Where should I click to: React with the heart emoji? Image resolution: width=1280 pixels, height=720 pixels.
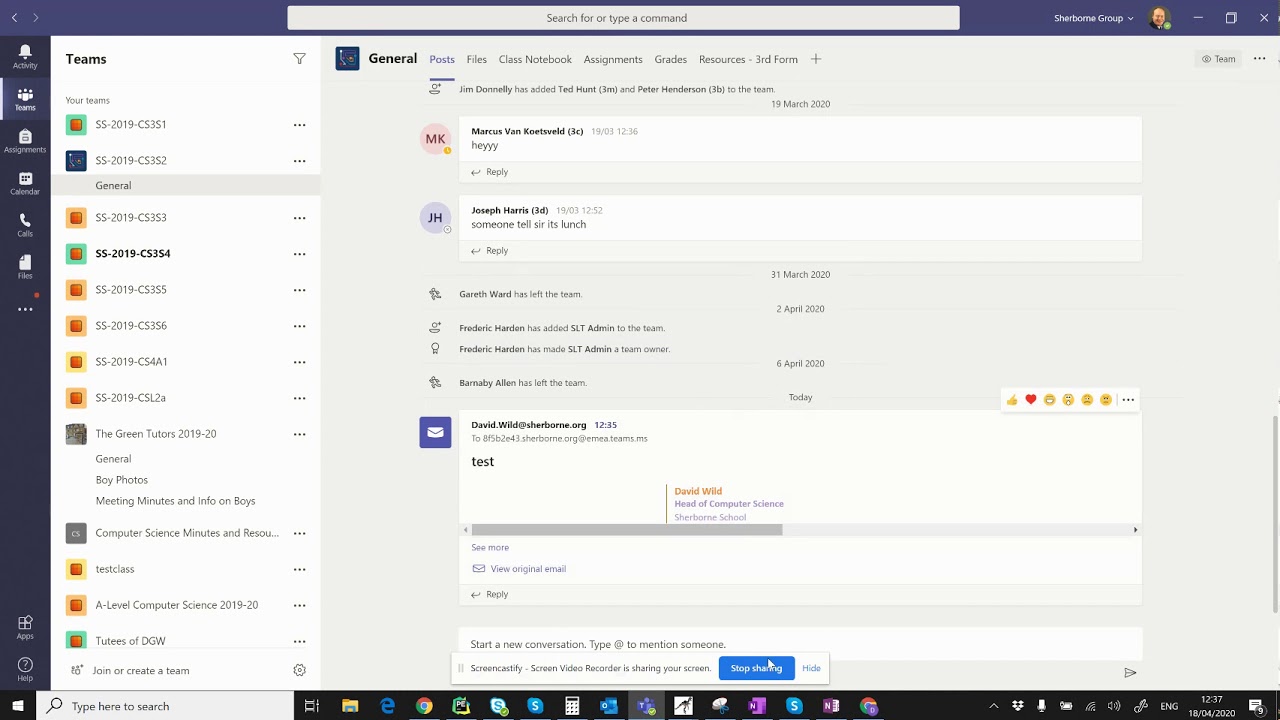coord(1031,400)
